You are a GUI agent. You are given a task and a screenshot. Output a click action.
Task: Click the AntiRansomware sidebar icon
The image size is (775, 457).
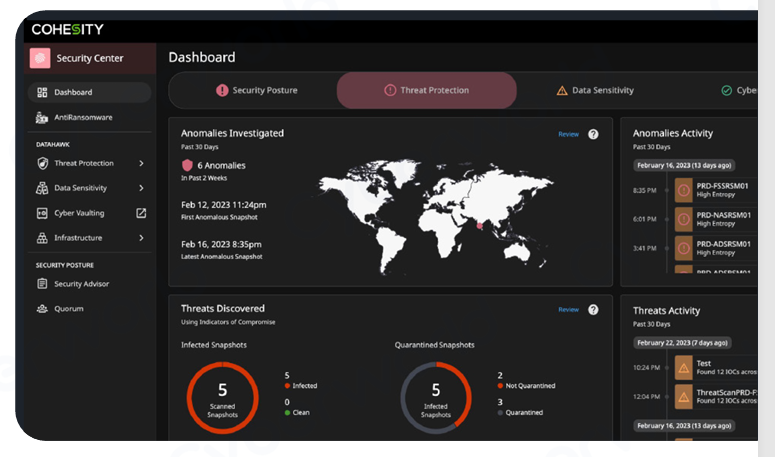pos(42,118)
